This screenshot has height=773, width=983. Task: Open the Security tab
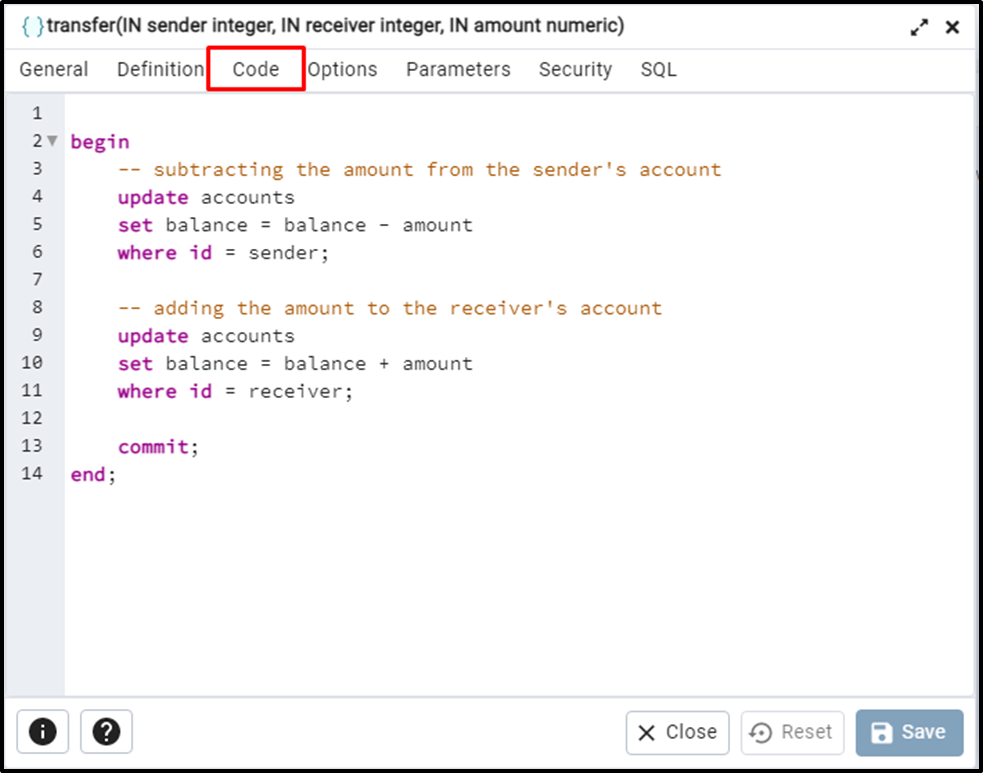tap(575, 69)
